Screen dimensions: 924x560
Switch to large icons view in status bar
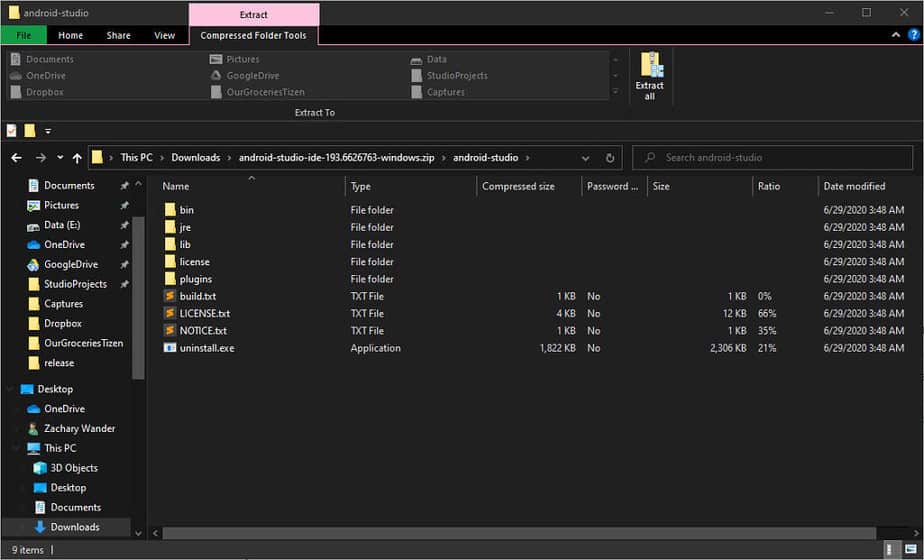[x=909, y=550]
